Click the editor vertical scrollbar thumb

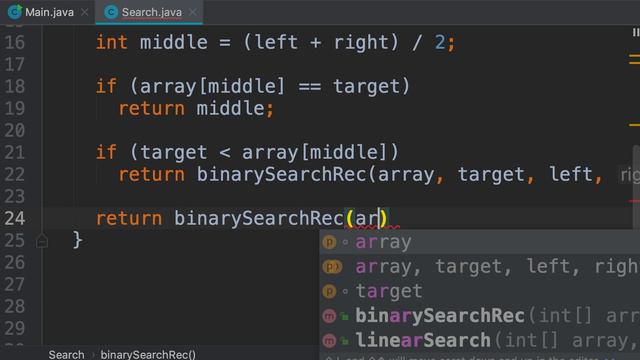click(636, 188)
